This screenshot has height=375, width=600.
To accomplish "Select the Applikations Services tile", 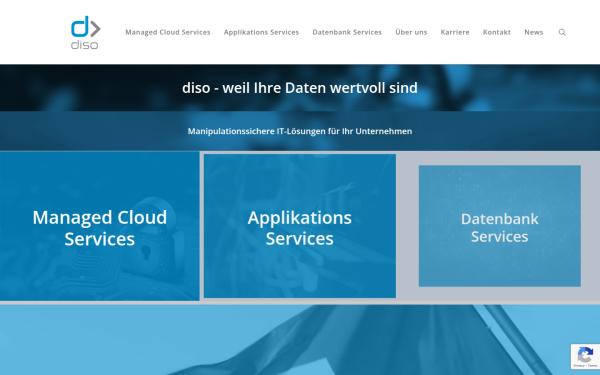I will pyautogui.click(x=300, y=226).
